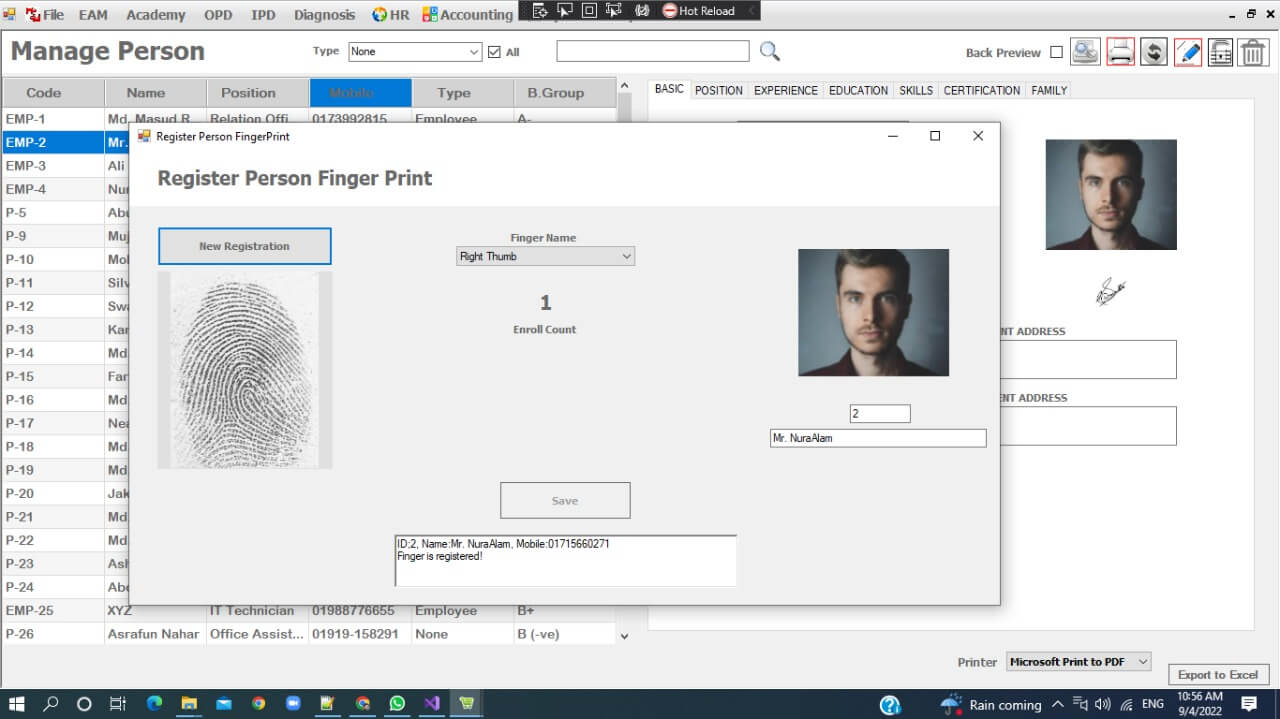
Task: Open WhatsApp from the taskbar
Action: click(397, 704)
